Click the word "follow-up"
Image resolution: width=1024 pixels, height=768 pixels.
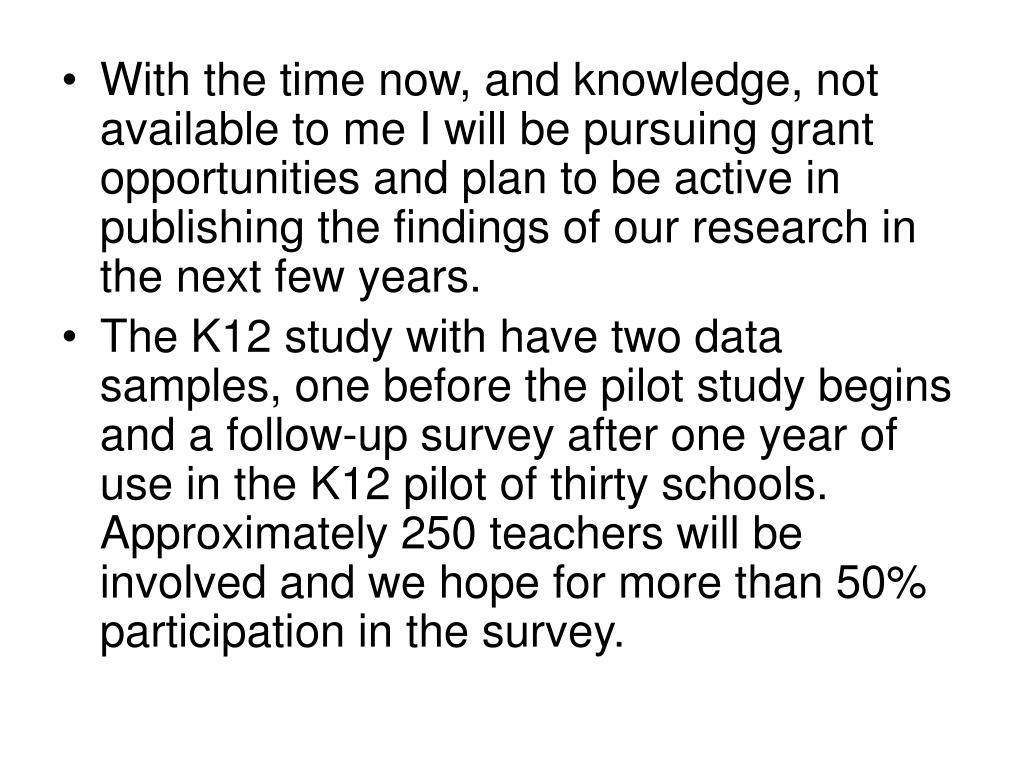pos(317,436)
